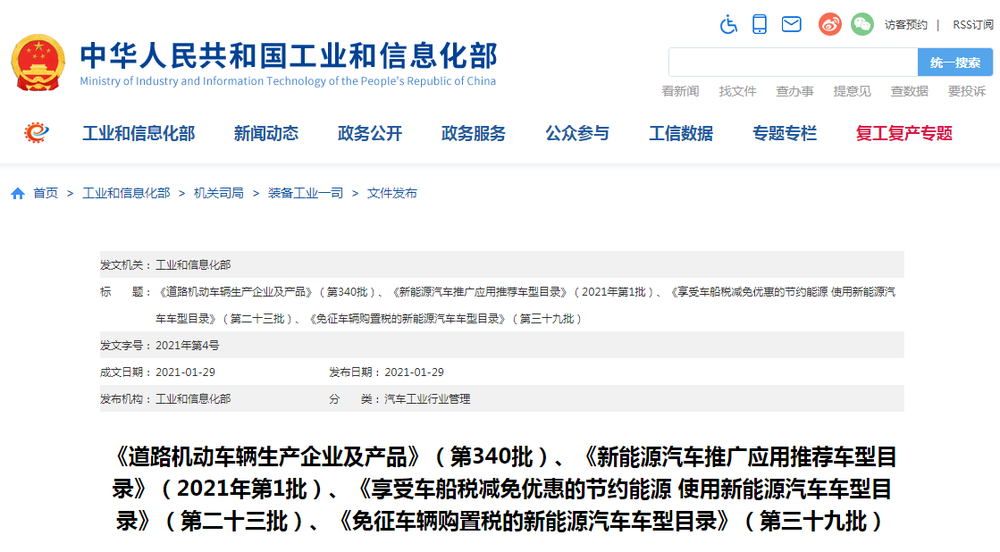This screenshot has width=1000, height=552.
Task: Click the home icon in the breadcrumb
Action: coord(18,193)
